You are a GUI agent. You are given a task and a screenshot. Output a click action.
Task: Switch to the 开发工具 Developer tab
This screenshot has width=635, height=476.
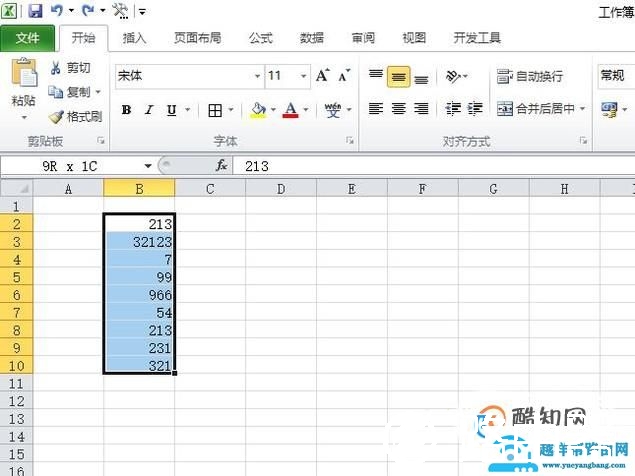point(477,38)
